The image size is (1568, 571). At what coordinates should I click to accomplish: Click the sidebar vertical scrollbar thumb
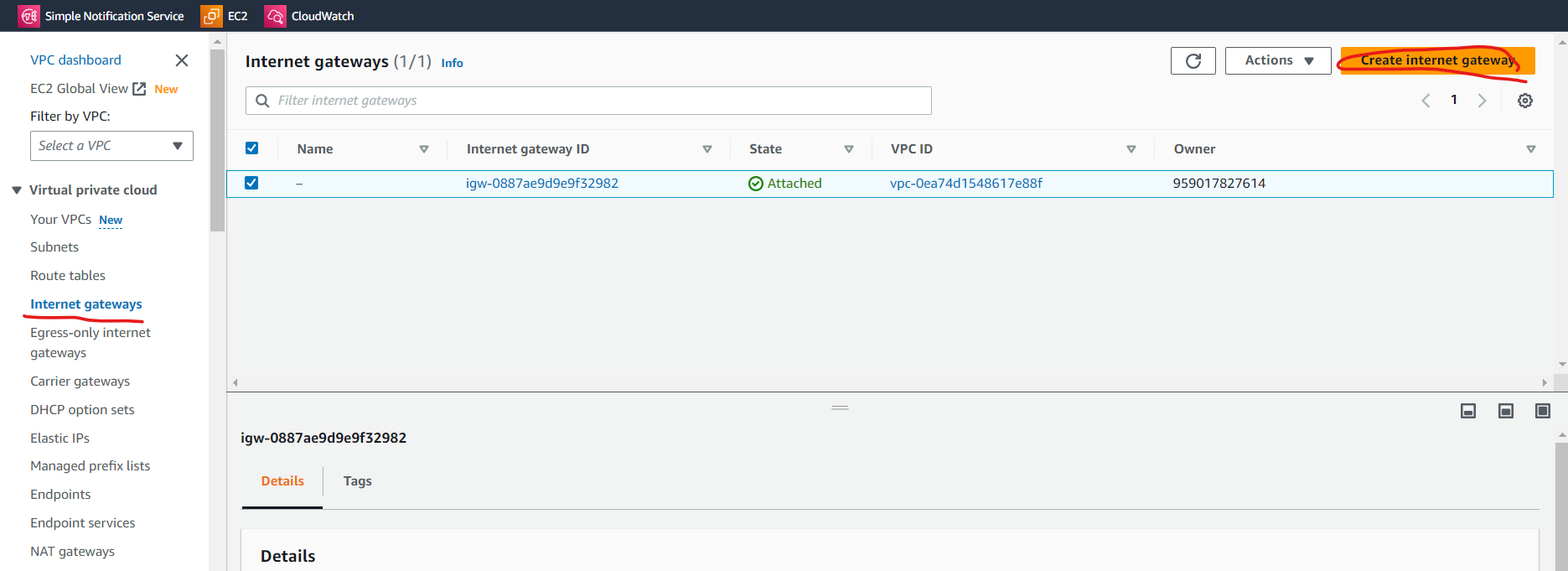[218, 140]
